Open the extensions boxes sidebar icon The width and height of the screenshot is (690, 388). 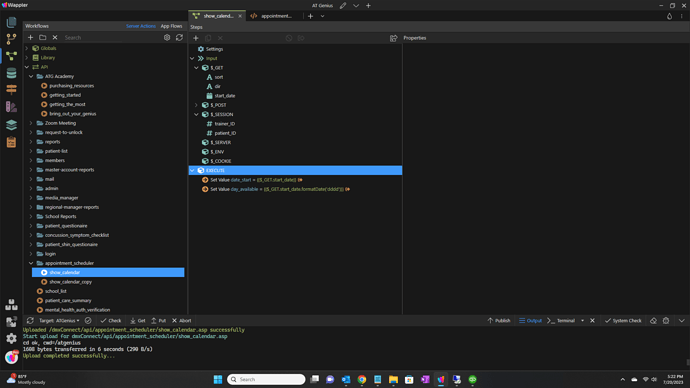tap(11, 304)
